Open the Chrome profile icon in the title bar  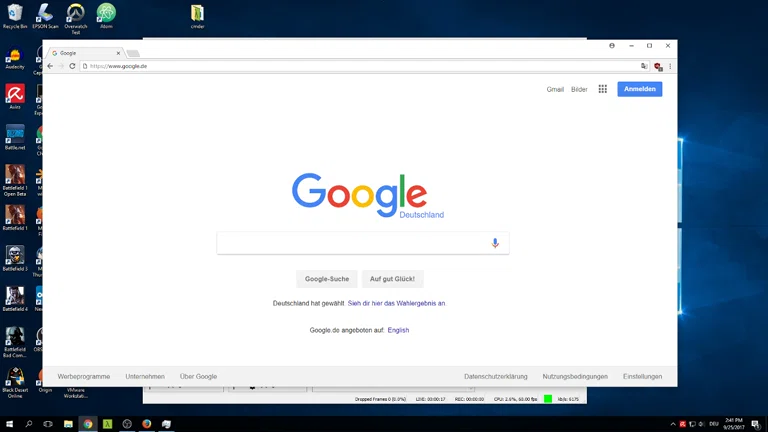tap(612, 46)
